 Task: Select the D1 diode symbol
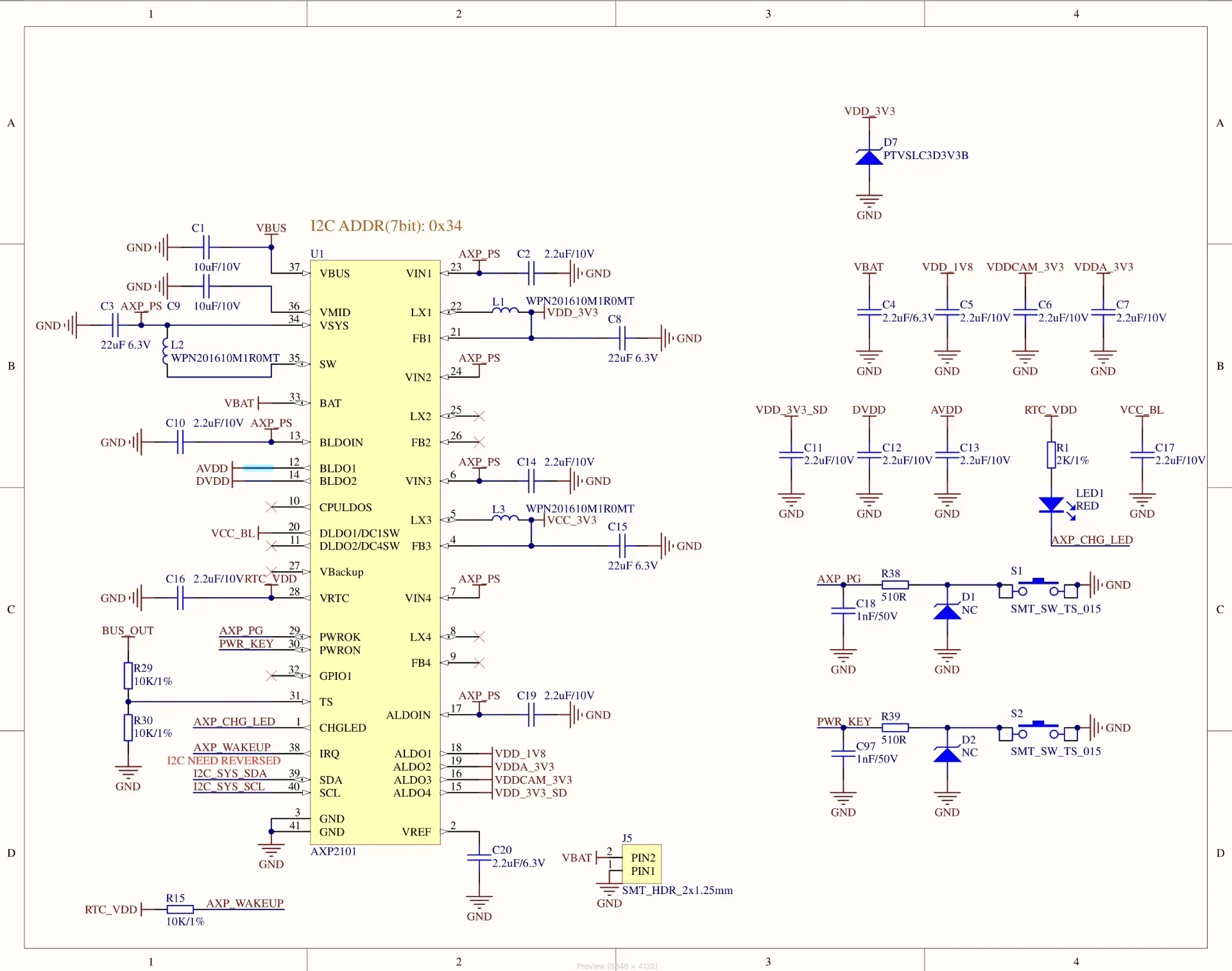tap(947, 611)
